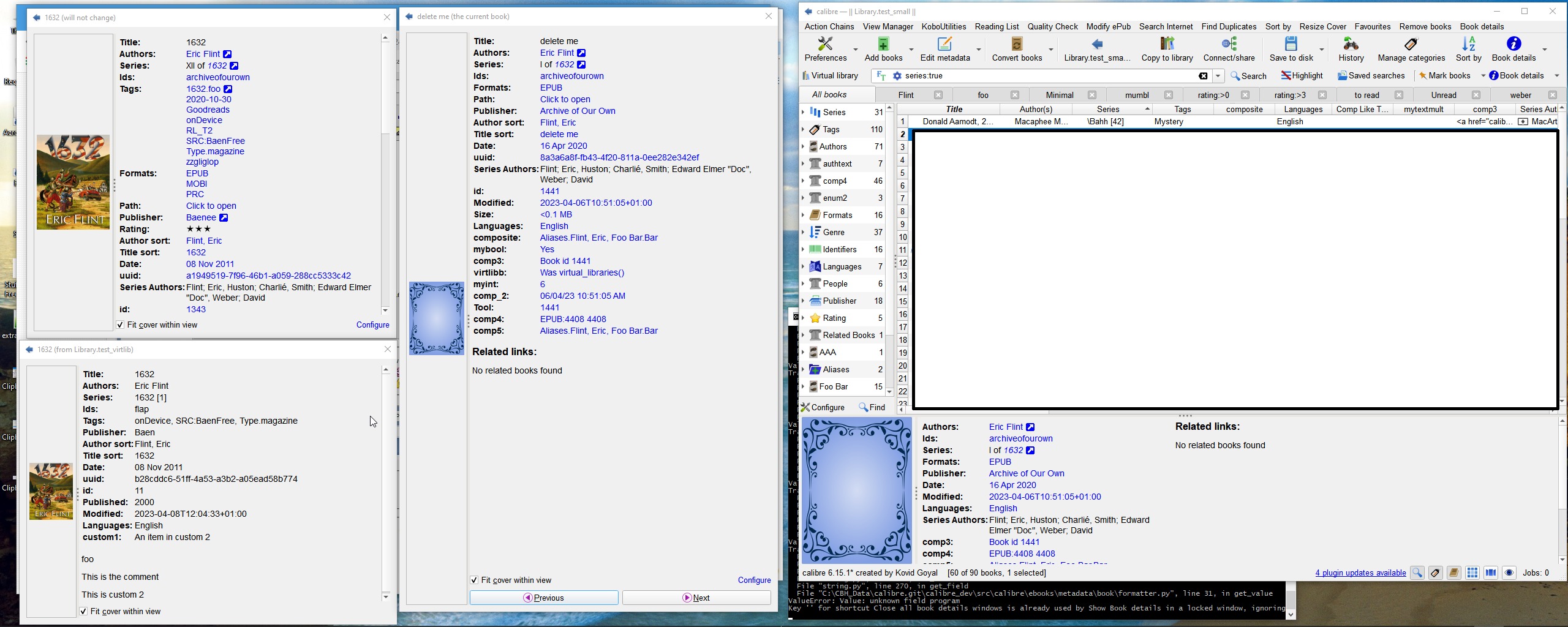Toggle the Cover browser icon in status bar
This screenshot has height=627, width=1568.
(x=1490, y=573)
